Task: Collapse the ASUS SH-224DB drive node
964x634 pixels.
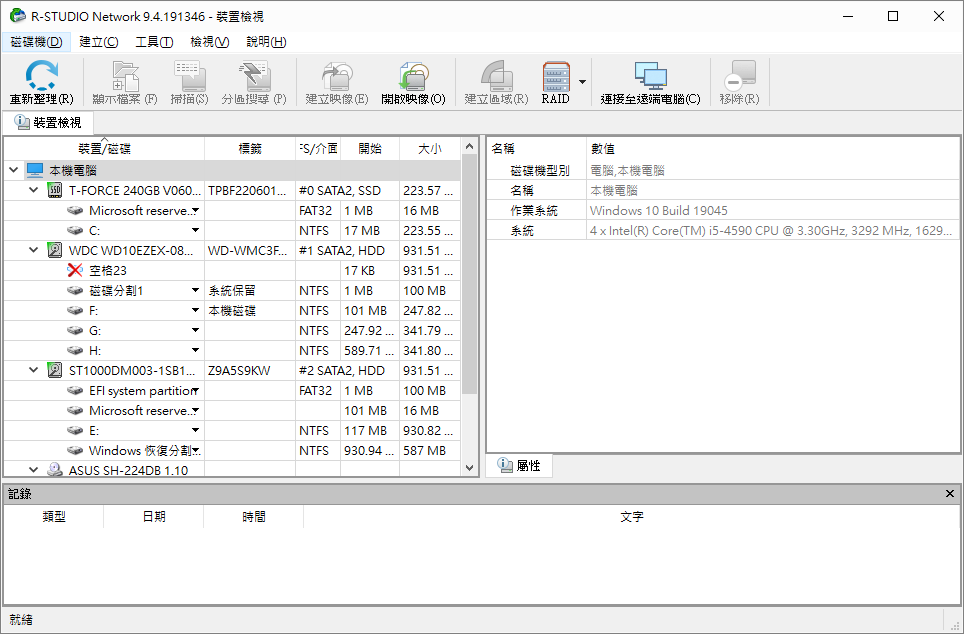Action: click(x=34, y=470)
